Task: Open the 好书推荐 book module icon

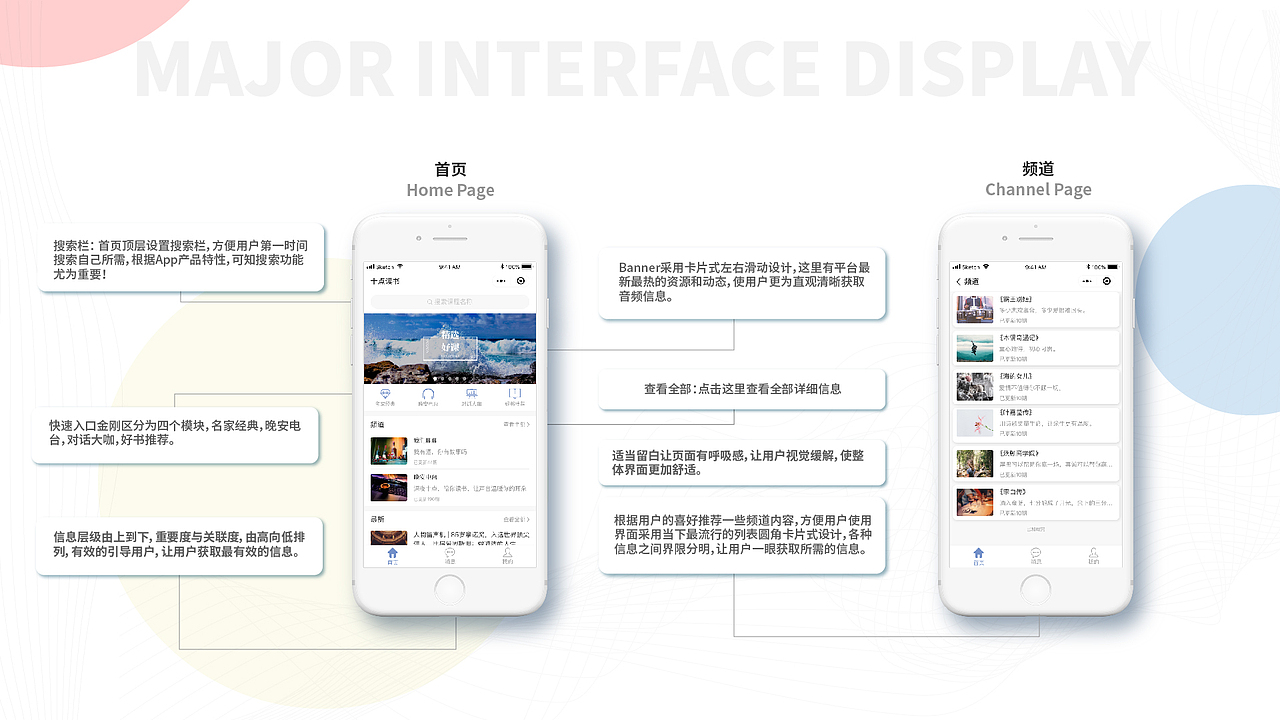Action: [x=514, y=393]
